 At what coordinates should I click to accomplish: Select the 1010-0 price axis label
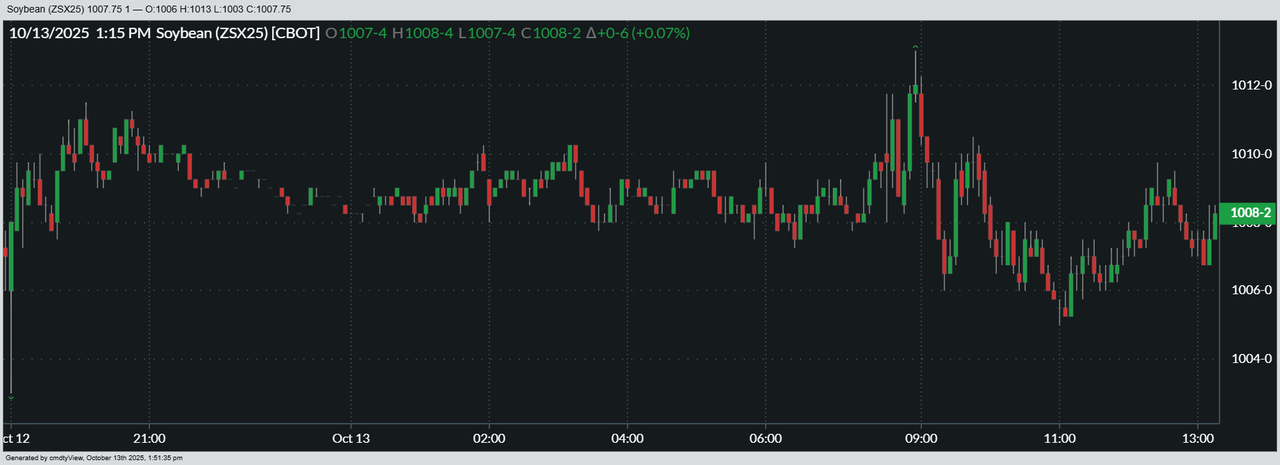[x=1250, y=154]
